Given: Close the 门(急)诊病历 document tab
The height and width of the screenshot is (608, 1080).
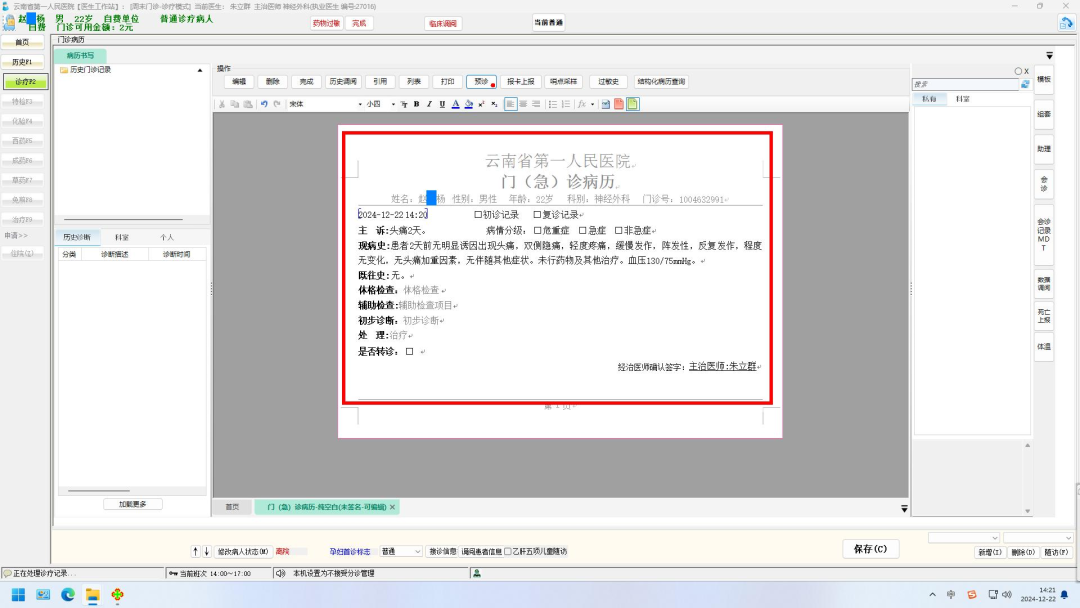Looking at the screenshot, I should (x=393, y=507).
